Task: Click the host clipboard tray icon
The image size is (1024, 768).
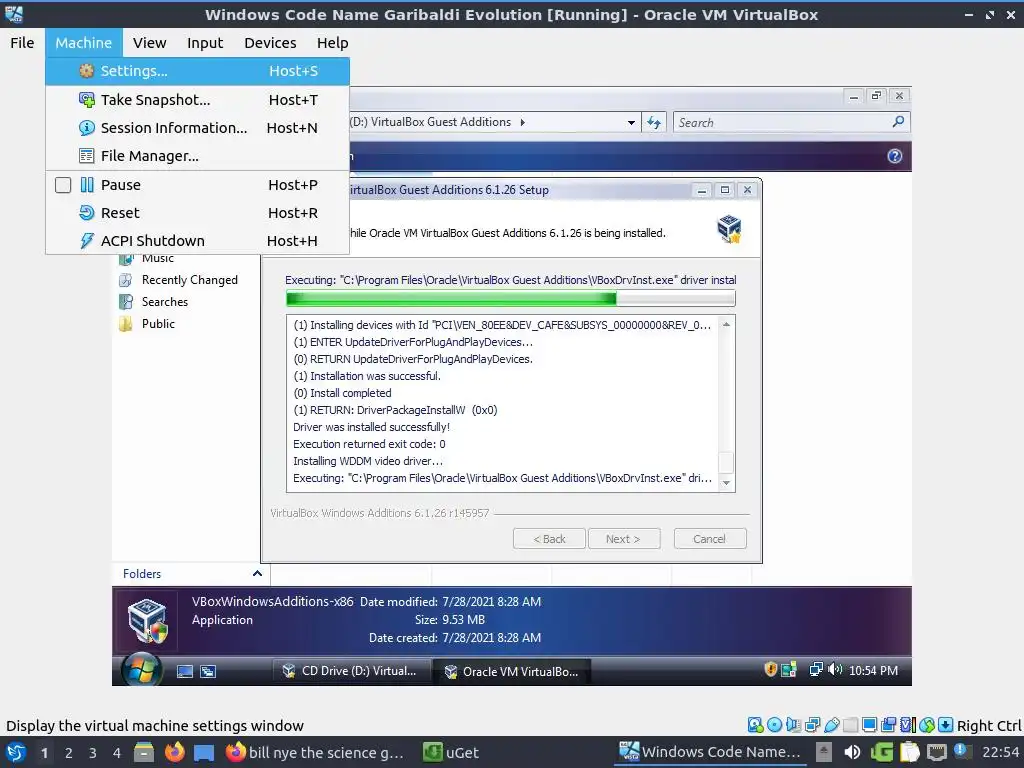Action: click(909, 752)
